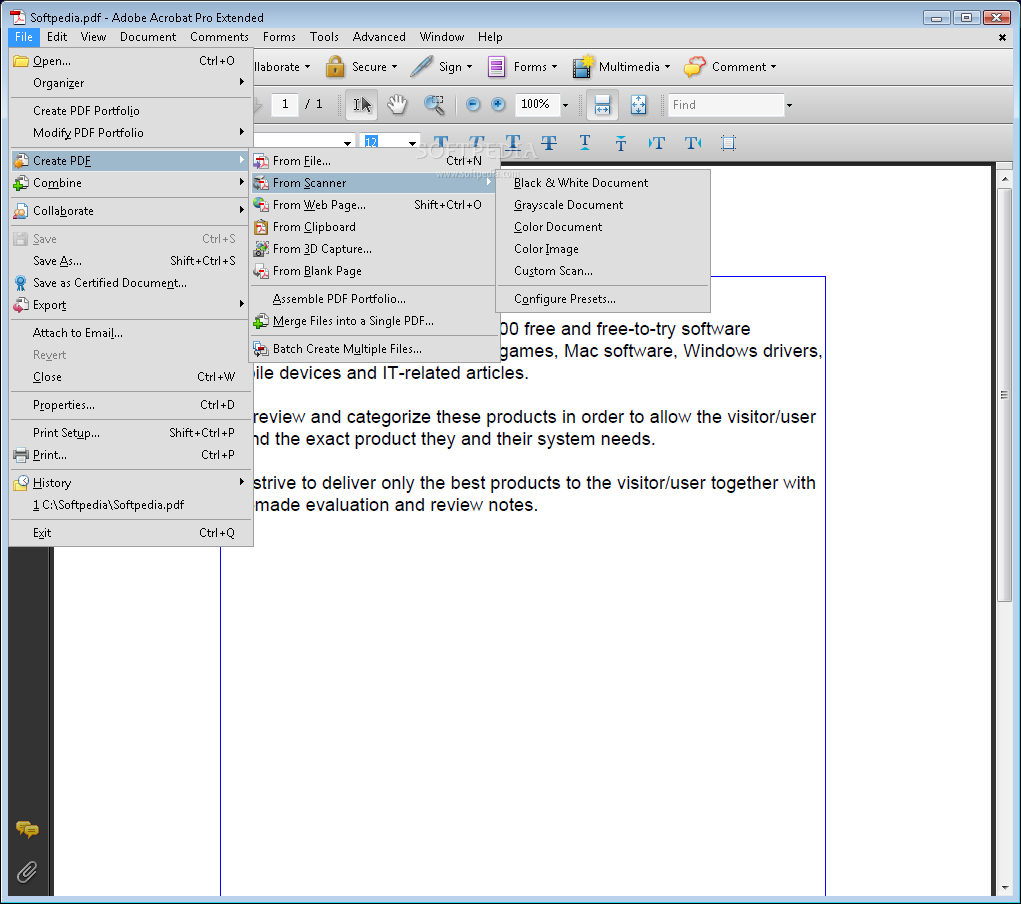Choose From Web Page option
Viewport: 1021px width, 904px height.
[x=373, y=205]
